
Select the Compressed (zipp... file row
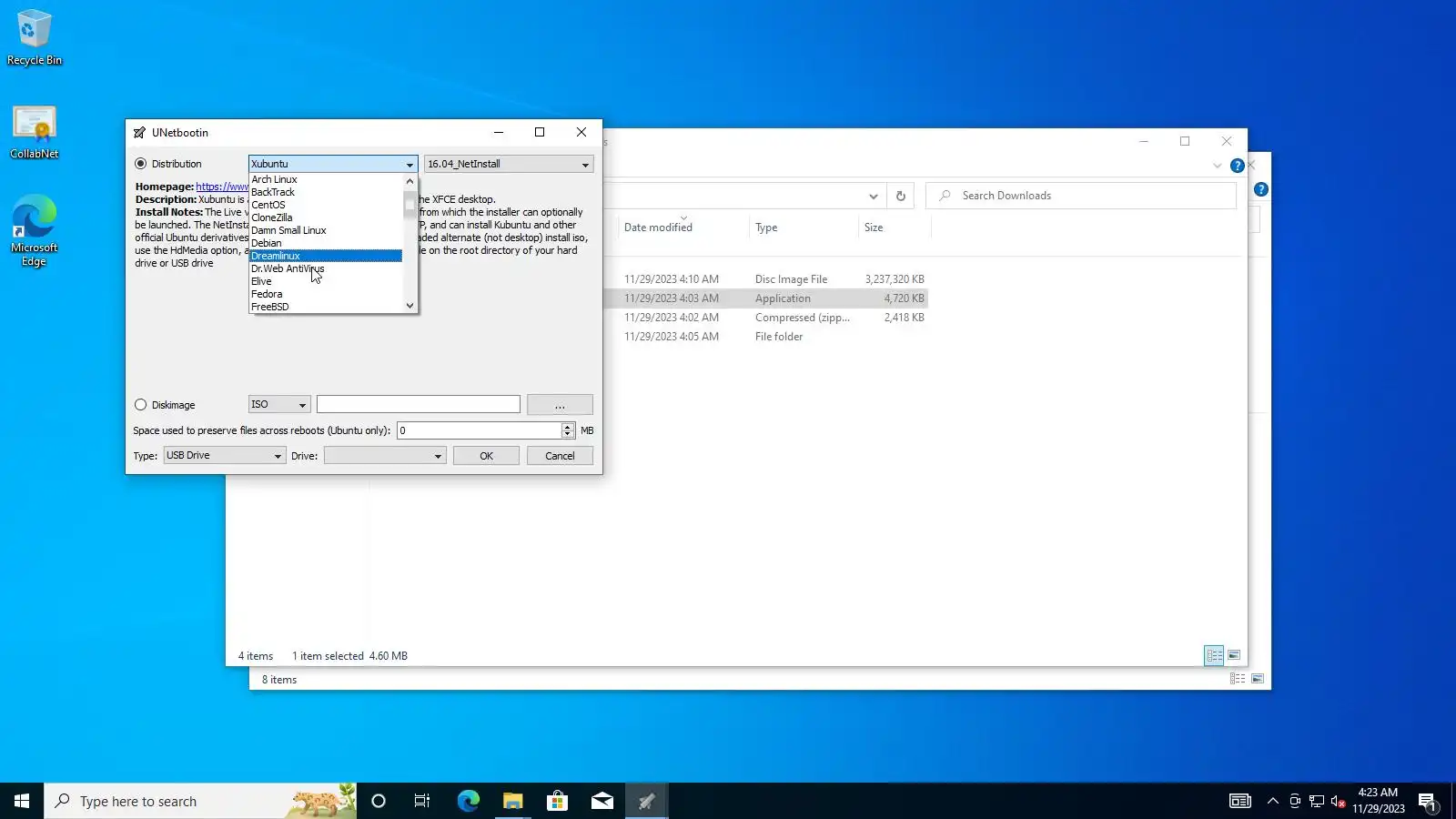(766, 318)
